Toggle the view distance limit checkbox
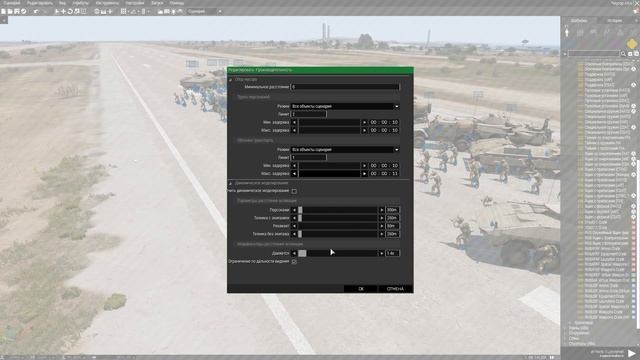Viewport: 640px width, 360px height. pyautogui.click(x=294, y=262)
